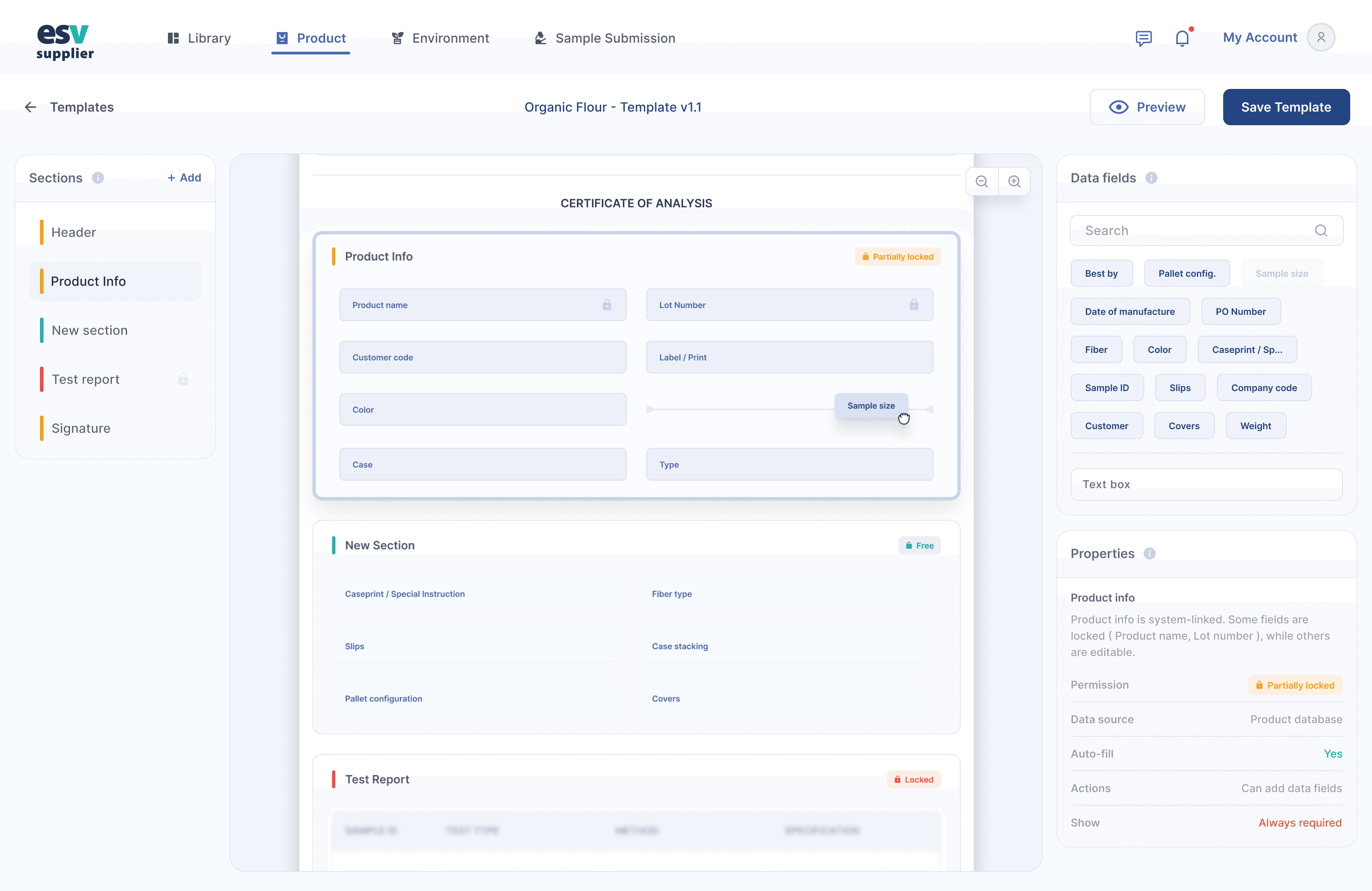Click the Search data fields input
Screen dimensions: 1372x891
1207,230
